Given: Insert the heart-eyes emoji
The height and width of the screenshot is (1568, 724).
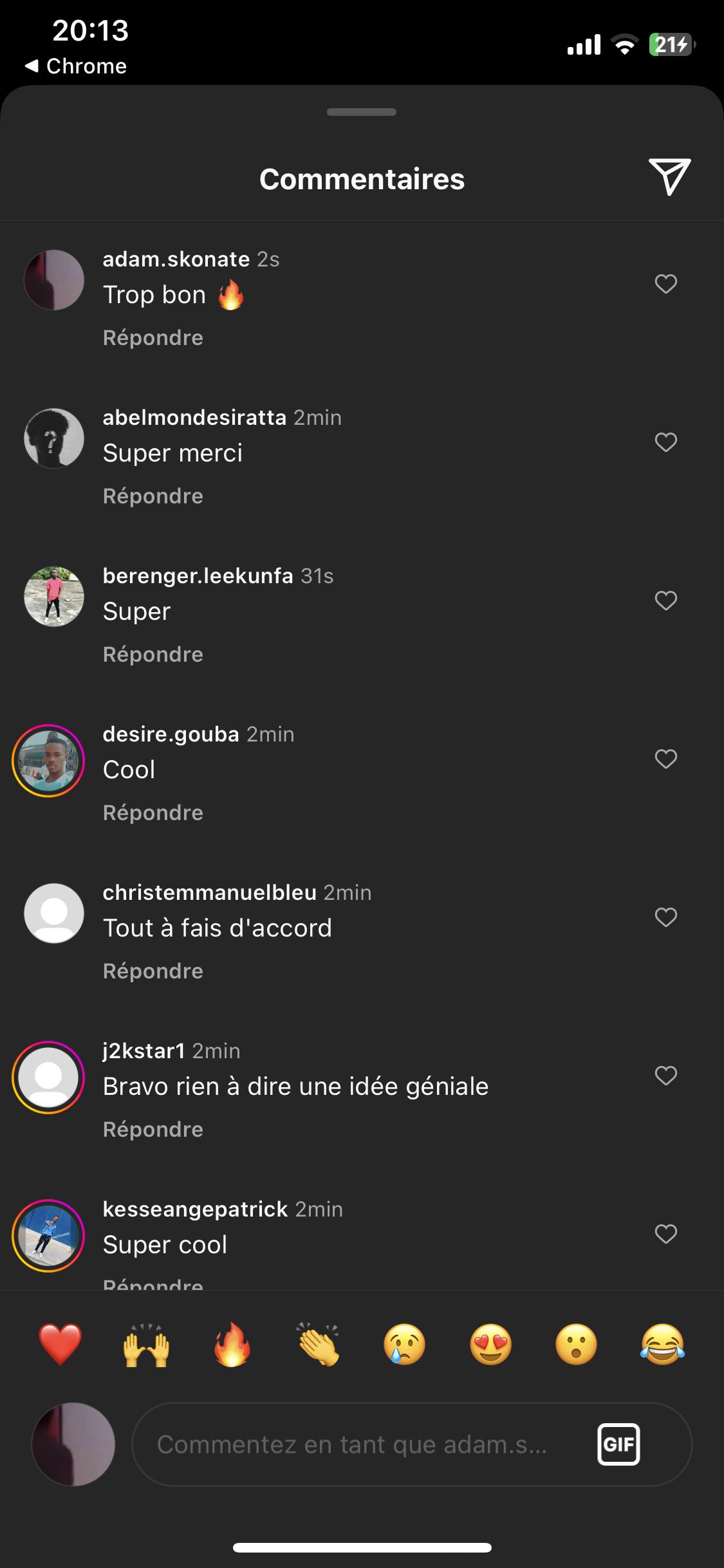Looking at the screenshot, I should [x=491, y=1345].
